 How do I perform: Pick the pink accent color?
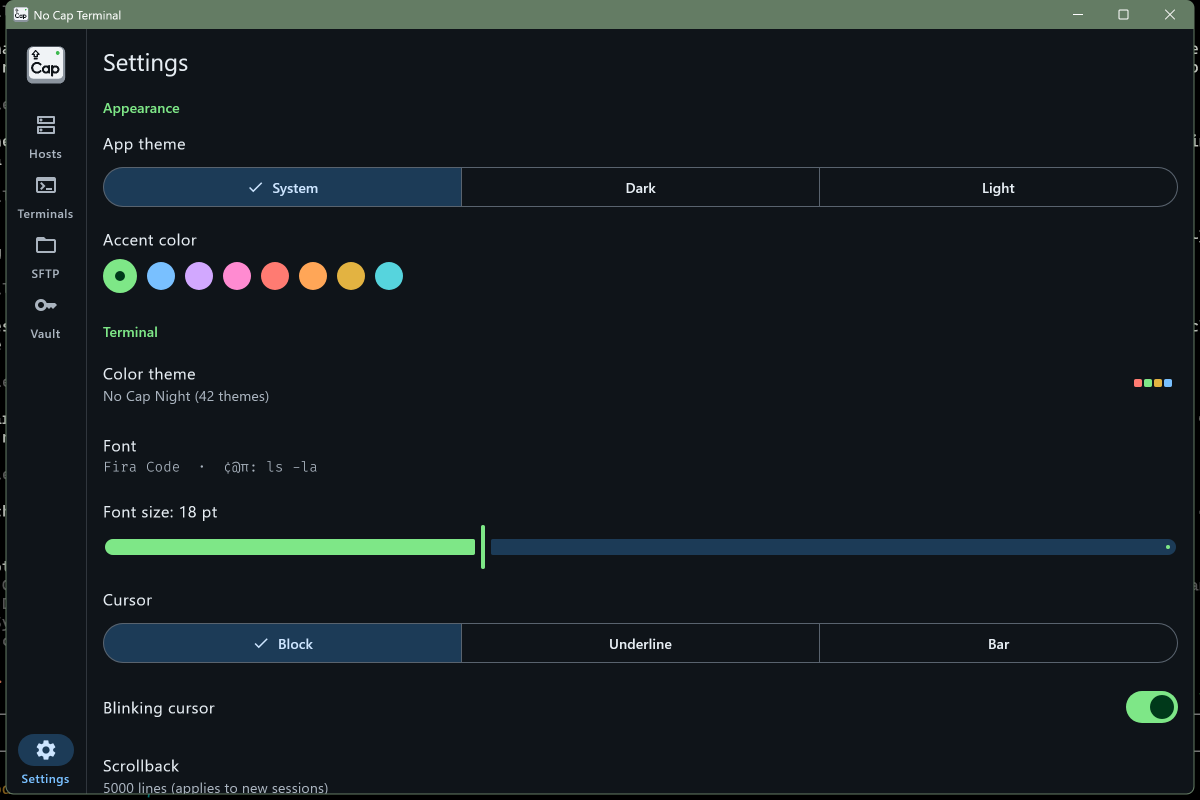tap(237, 276)
